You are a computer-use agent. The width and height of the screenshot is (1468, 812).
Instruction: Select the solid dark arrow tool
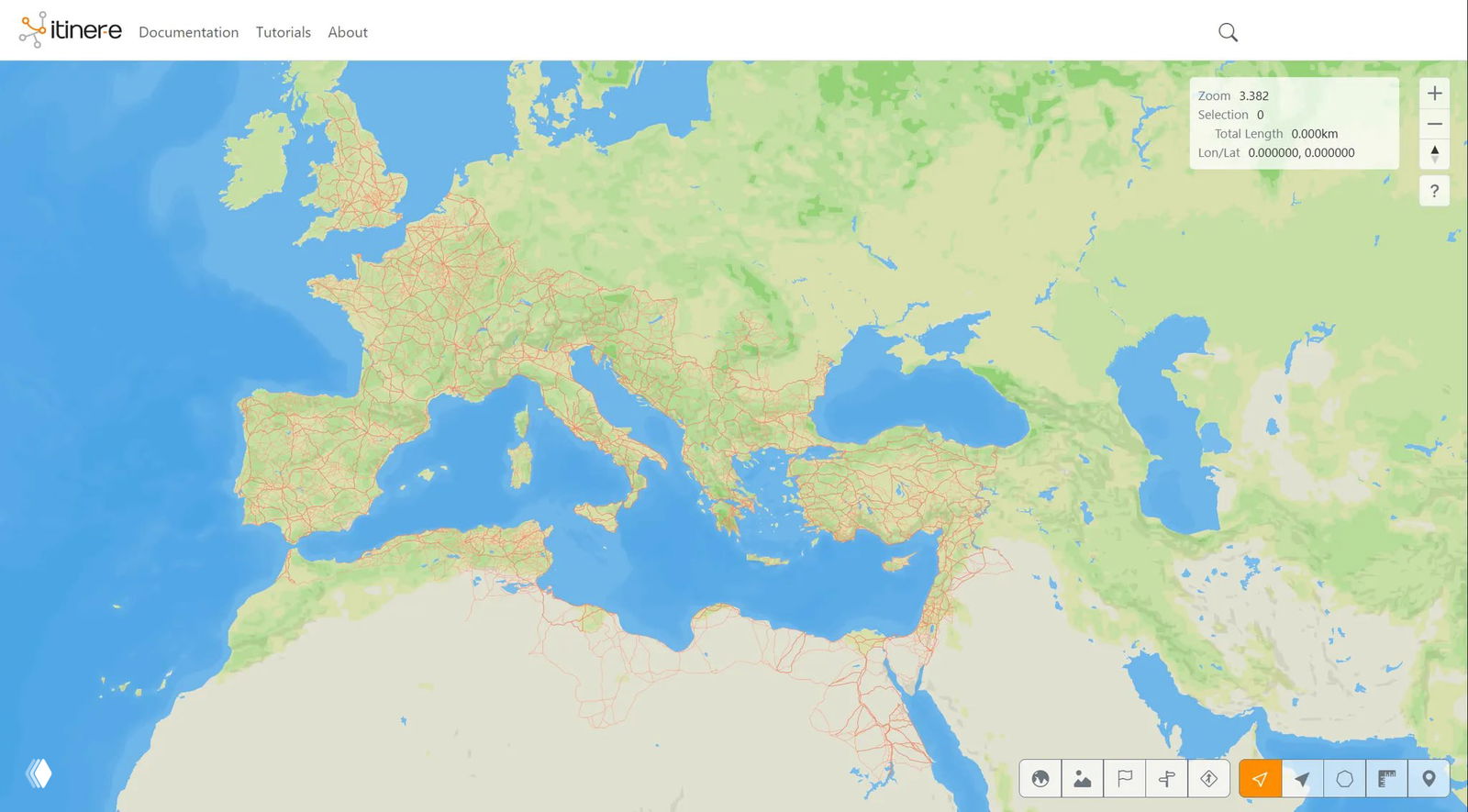1302,779
